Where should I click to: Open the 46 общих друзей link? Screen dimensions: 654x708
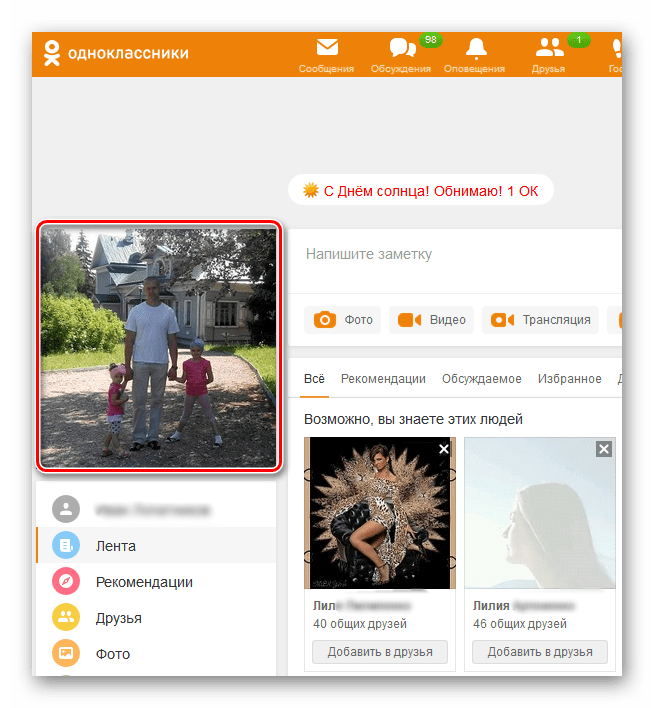[x=519, y=624]
